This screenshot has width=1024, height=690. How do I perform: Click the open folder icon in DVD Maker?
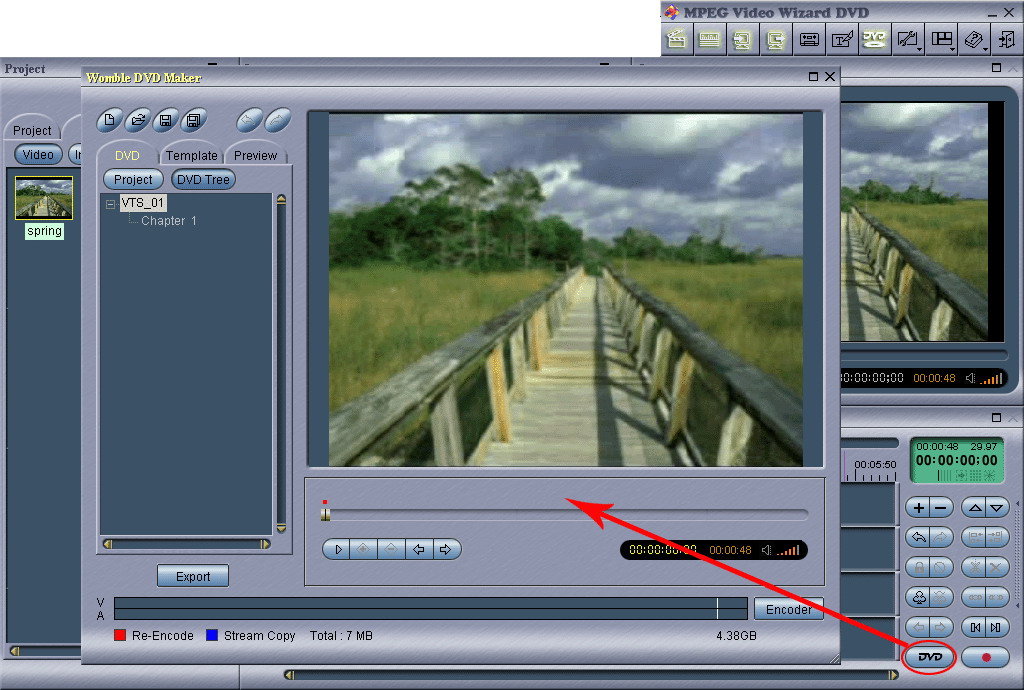138,120
